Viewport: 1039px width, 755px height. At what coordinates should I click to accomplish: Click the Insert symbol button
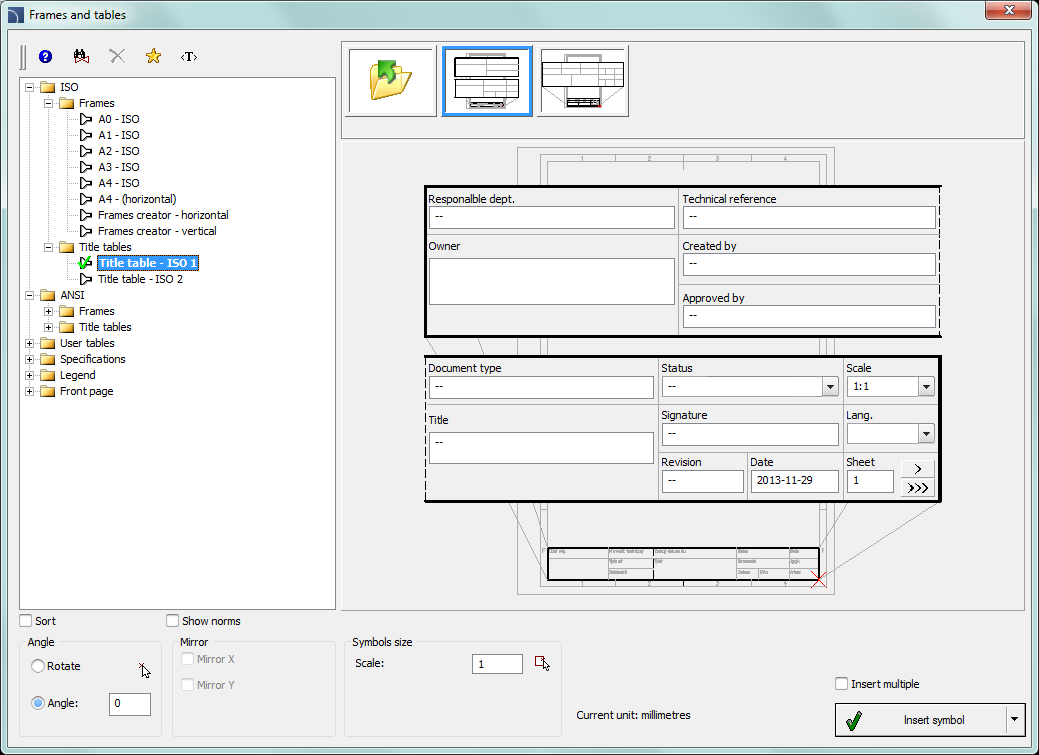pyautogui.click(x=919, y=720)
